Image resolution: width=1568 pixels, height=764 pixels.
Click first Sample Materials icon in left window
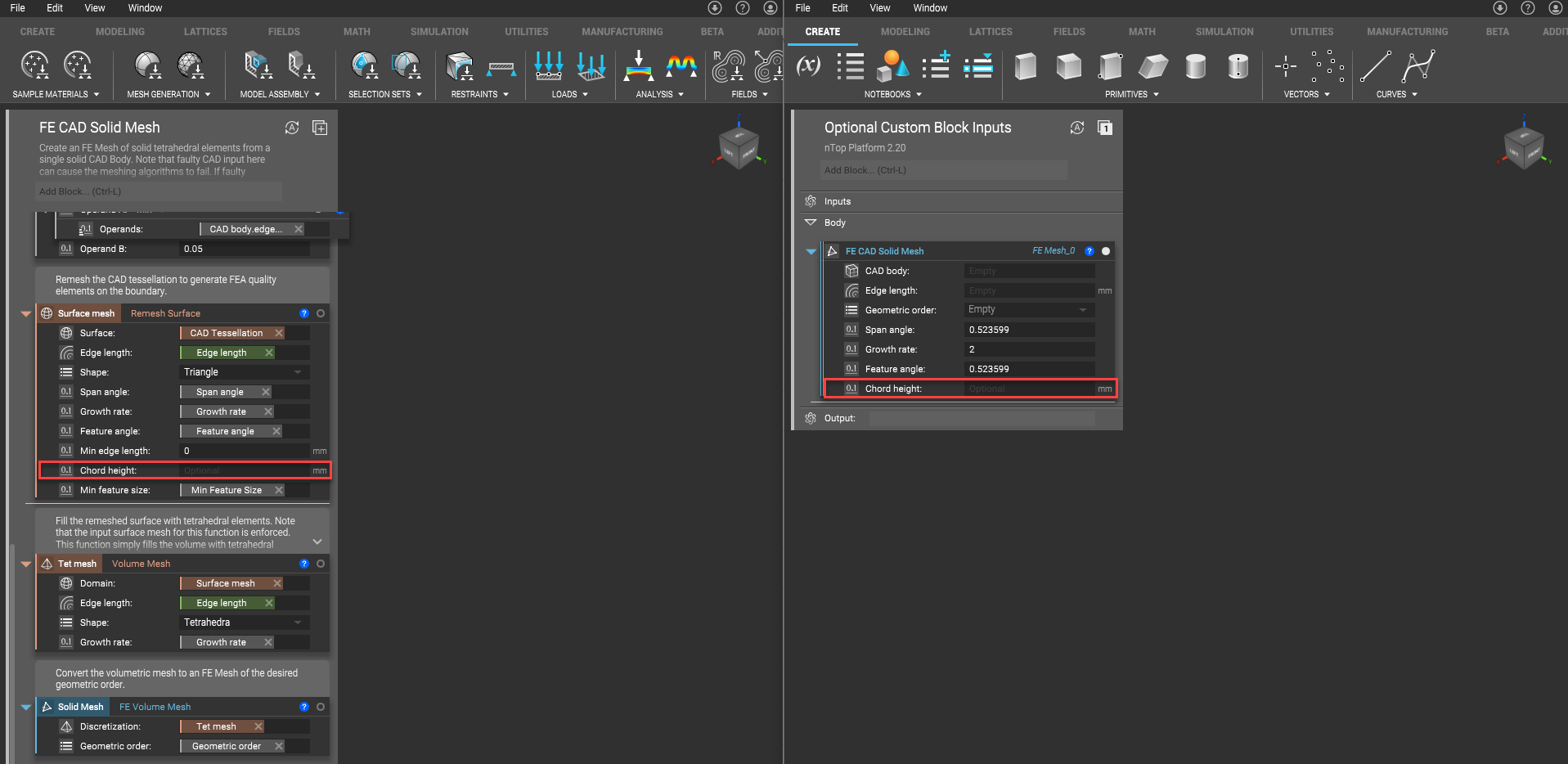pos(35,65)
